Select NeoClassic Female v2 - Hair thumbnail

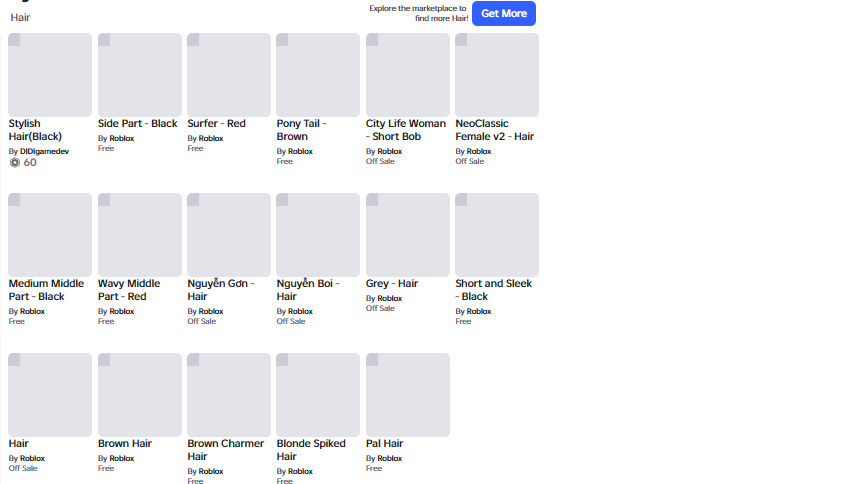(x=497, y=75)
